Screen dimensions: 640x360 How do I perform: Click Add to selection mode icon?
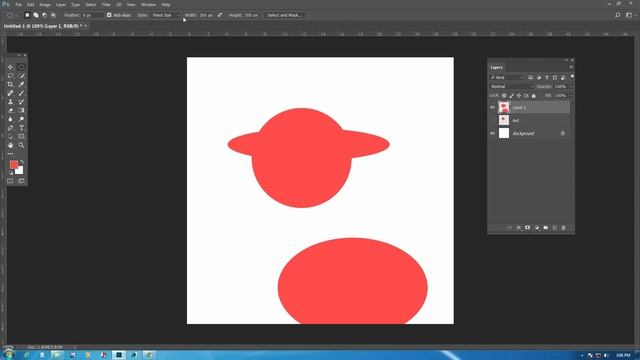[36, 15]
